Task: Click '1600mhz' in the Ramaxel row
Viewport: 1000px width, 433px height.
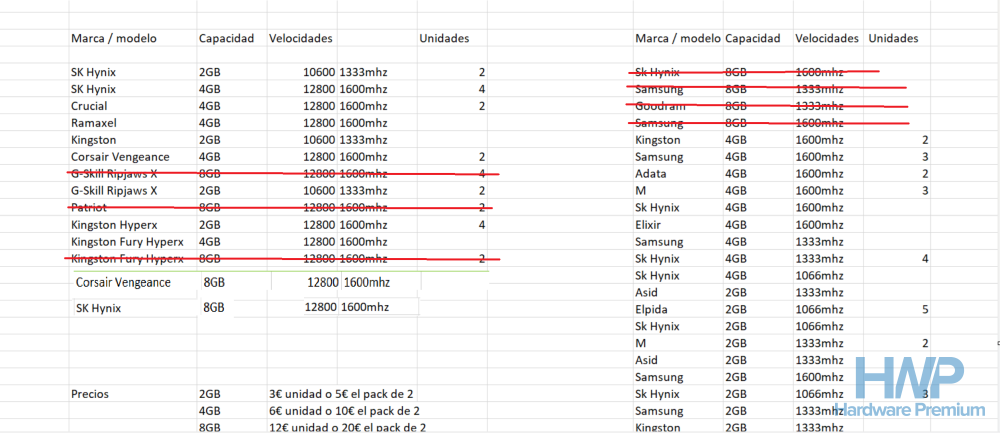Action: click(363, 123)
